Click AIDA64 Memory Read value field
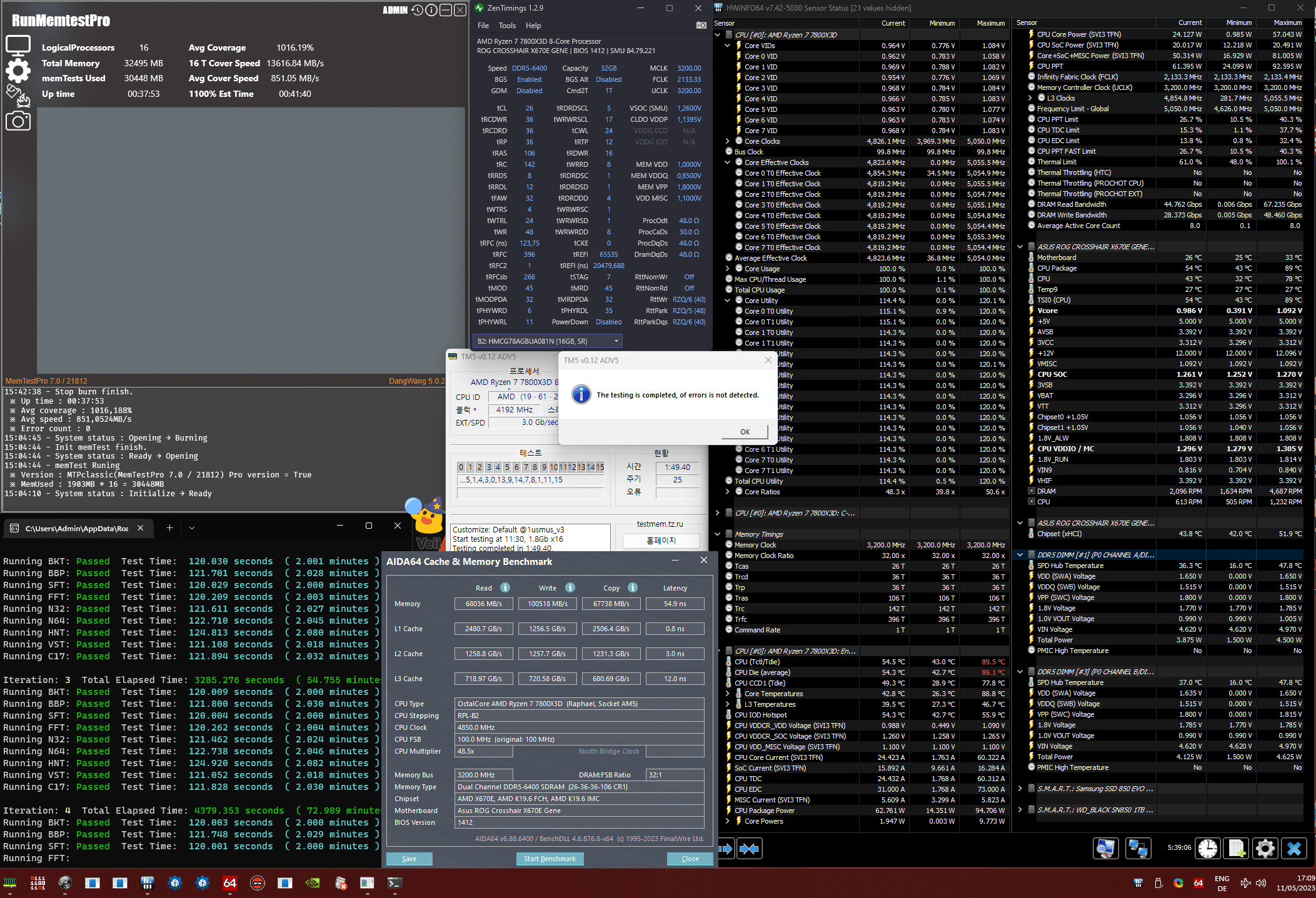 coord(484,604)
